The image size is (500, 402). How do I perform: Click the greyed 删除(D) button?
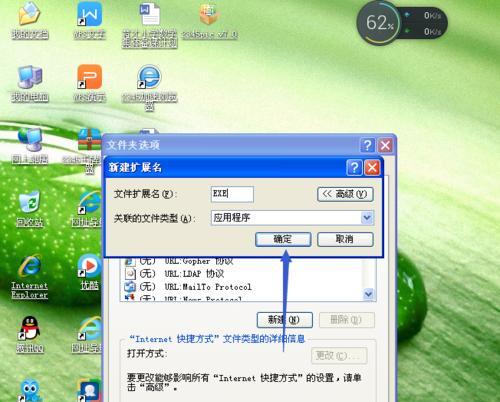pos(347,320)
